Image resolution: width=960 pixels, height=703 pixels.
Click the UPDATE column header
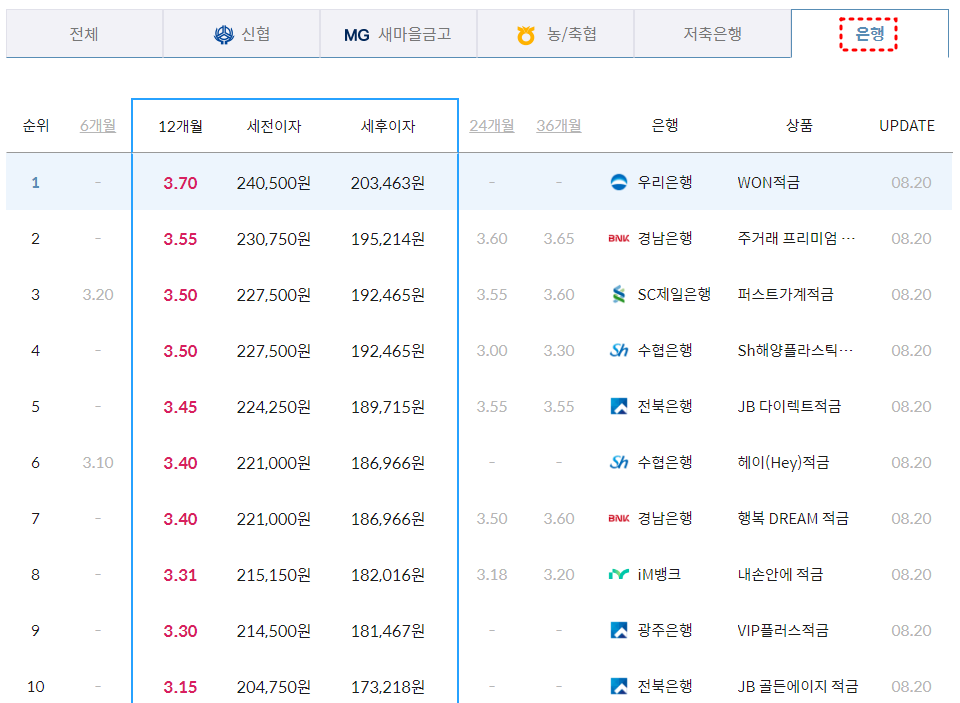907,126
